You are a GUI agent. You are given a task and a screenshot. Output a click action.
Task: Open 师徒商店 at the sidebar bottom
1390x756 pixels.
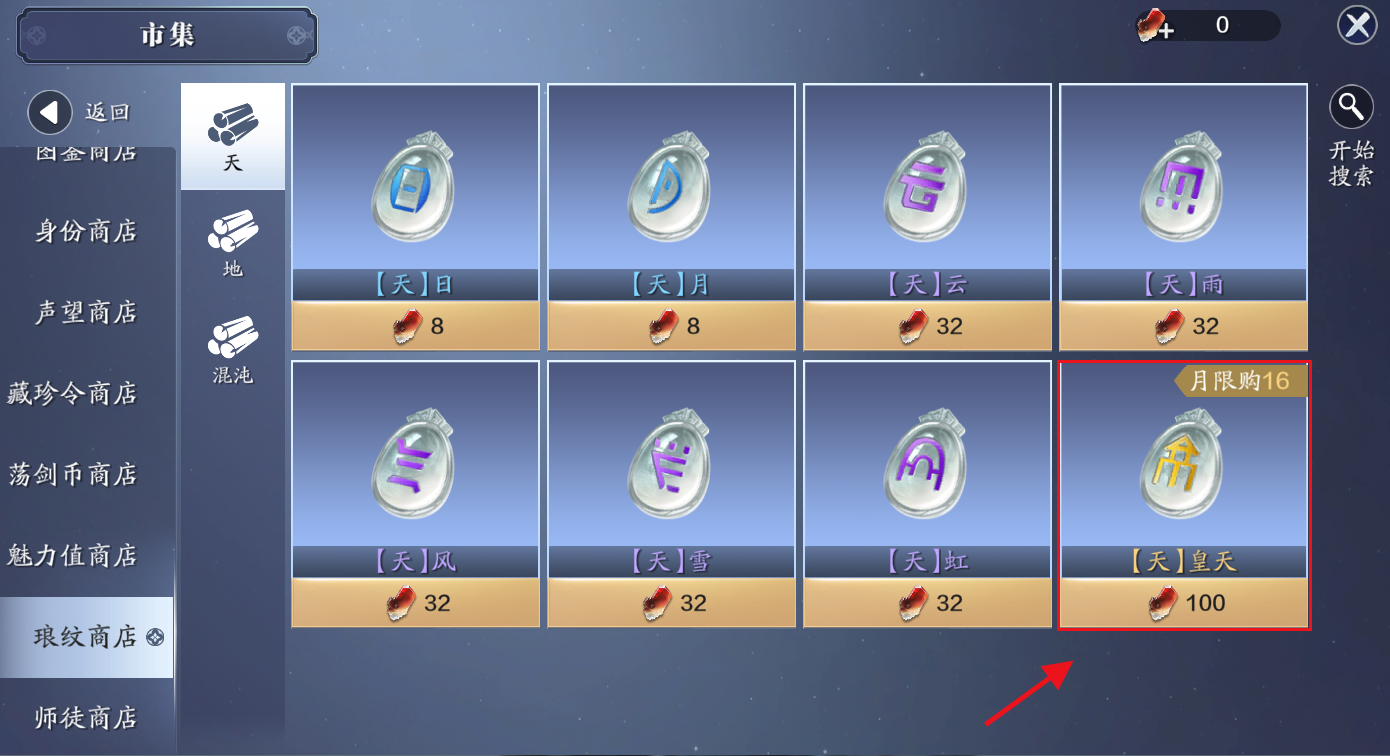tap(86, 717)
